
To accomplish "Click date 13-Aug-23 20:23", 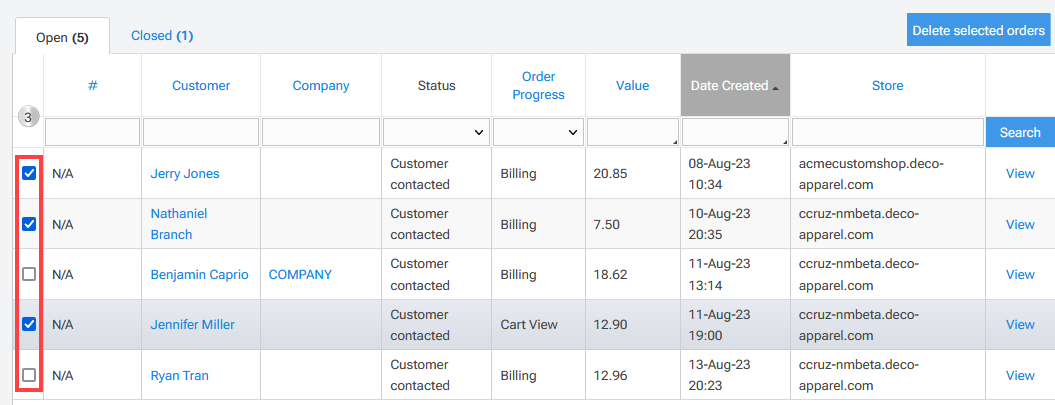I will (719, 375).
